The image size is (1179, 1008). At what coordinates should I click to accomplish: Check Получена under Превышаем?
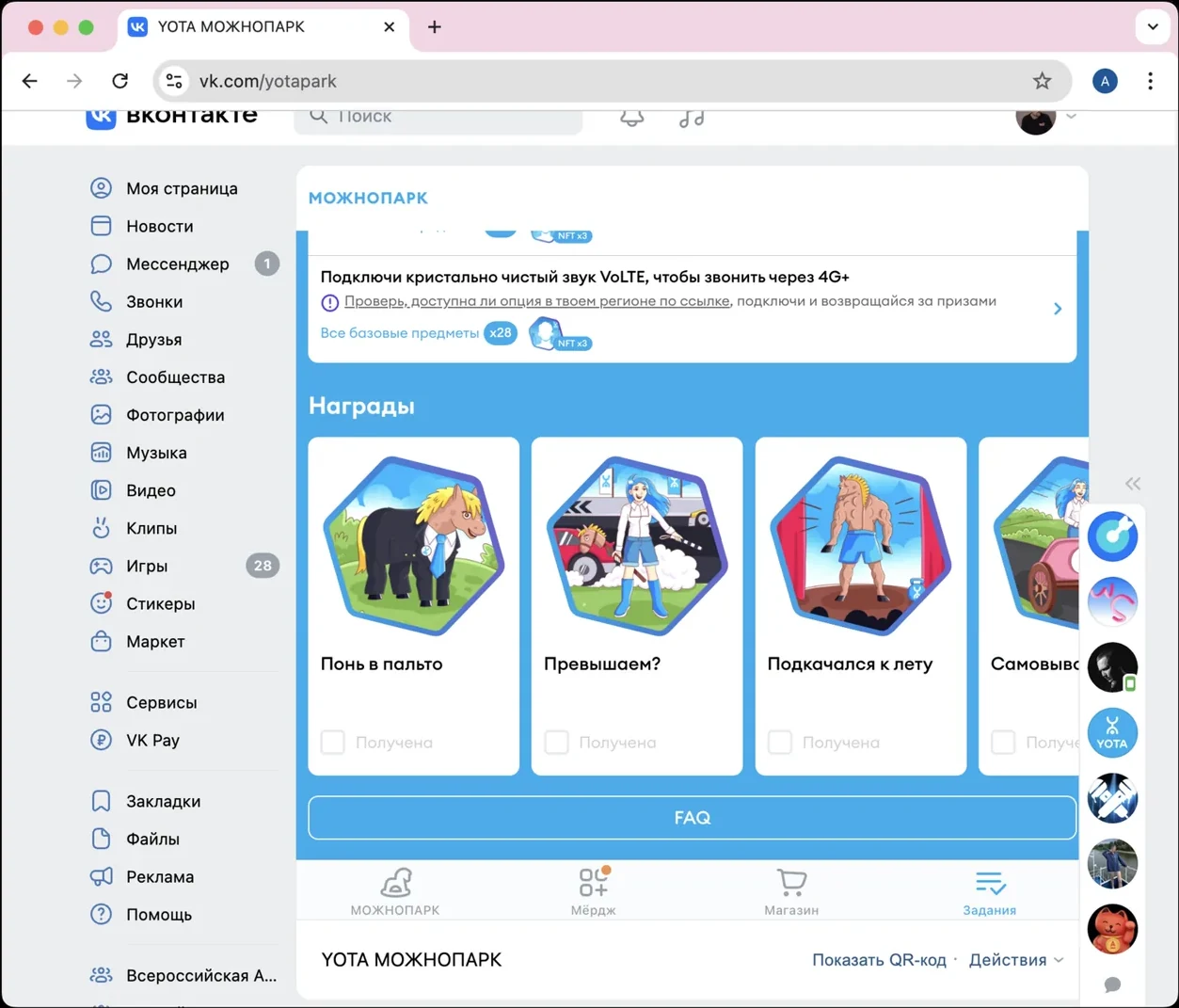(556, 742)
